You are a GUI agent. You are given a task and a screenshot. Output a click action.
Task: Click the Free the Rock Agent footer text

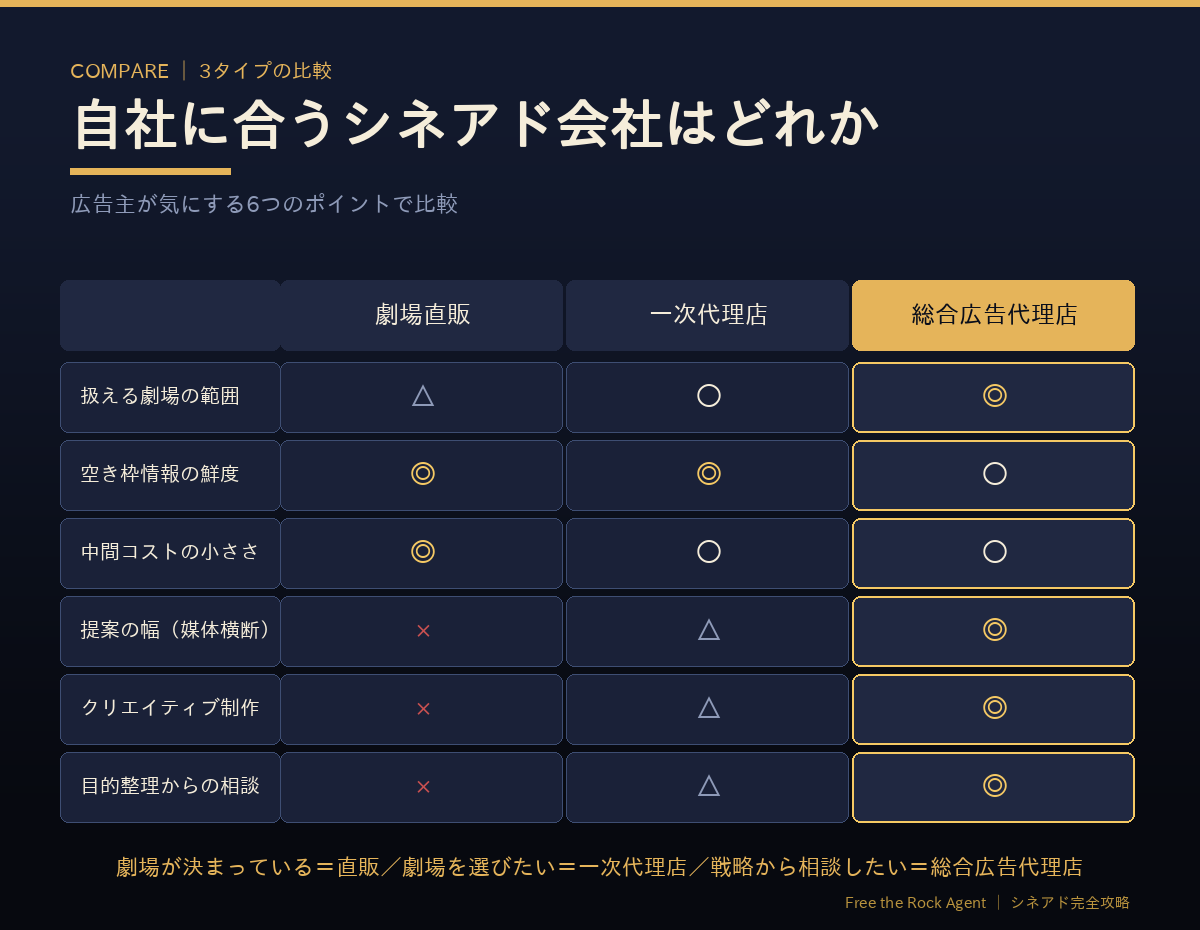(x=915, y=902)
